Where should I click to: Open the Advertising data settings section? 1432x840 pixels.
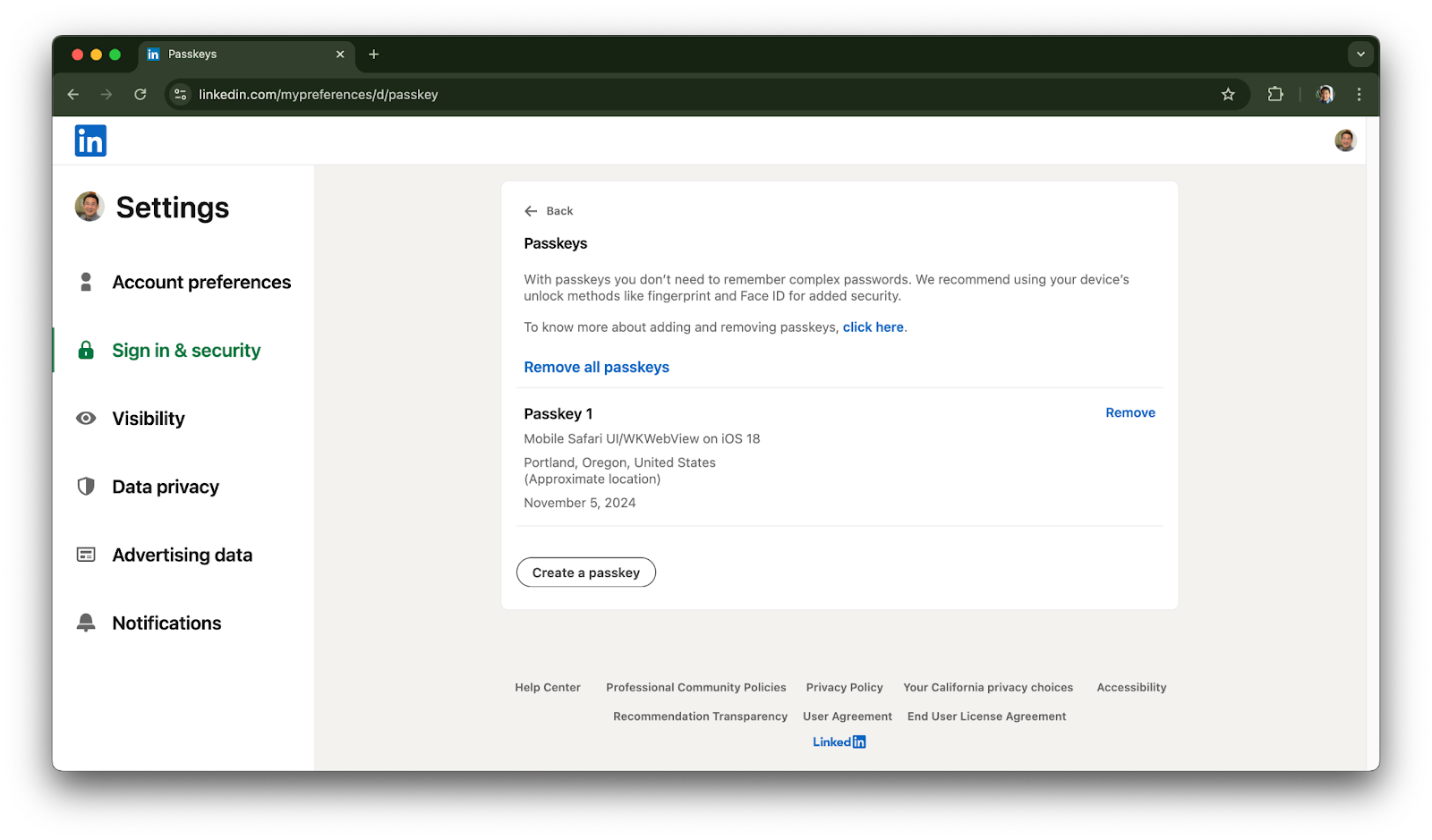click(x=183, y=555)
